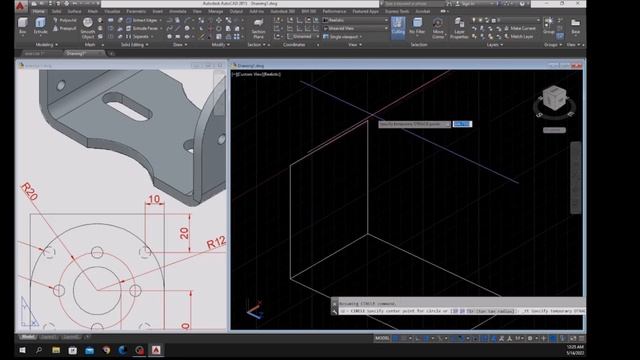Click the ViewCube in the drawing viewport
The height and width of the screenshot is (360, 640).
pos(554,99)
